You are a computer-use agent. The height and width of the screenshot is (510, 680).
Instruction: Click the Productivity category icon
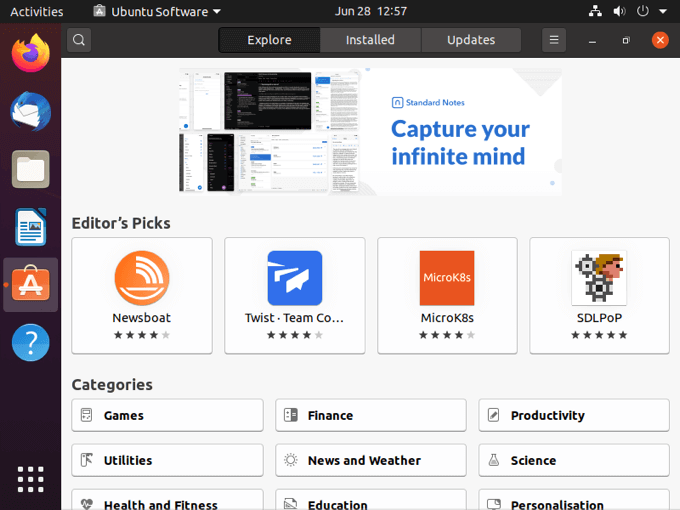click(494, 415)
